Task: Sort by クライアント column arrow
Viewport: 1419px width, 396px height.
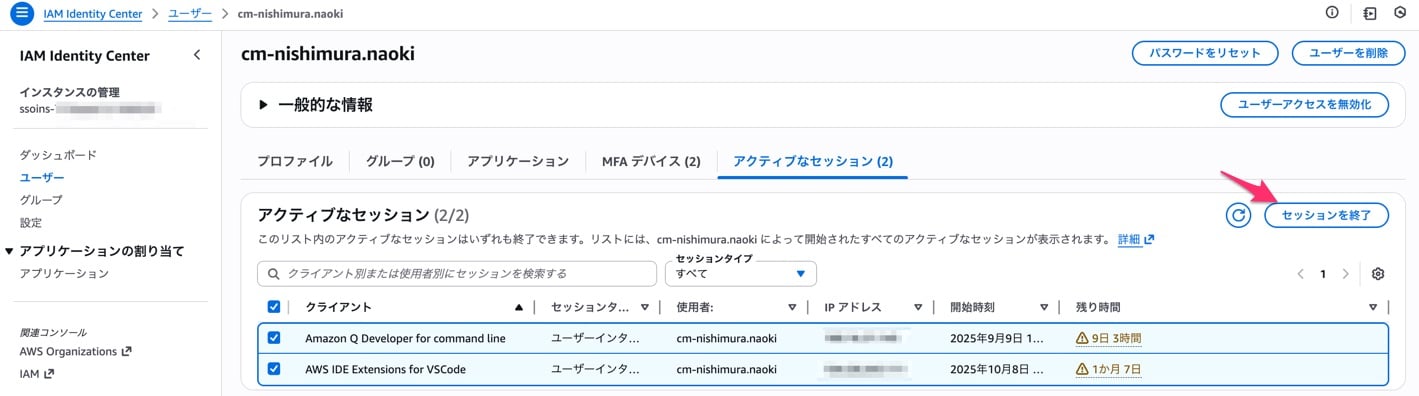Action: (518, 307)
